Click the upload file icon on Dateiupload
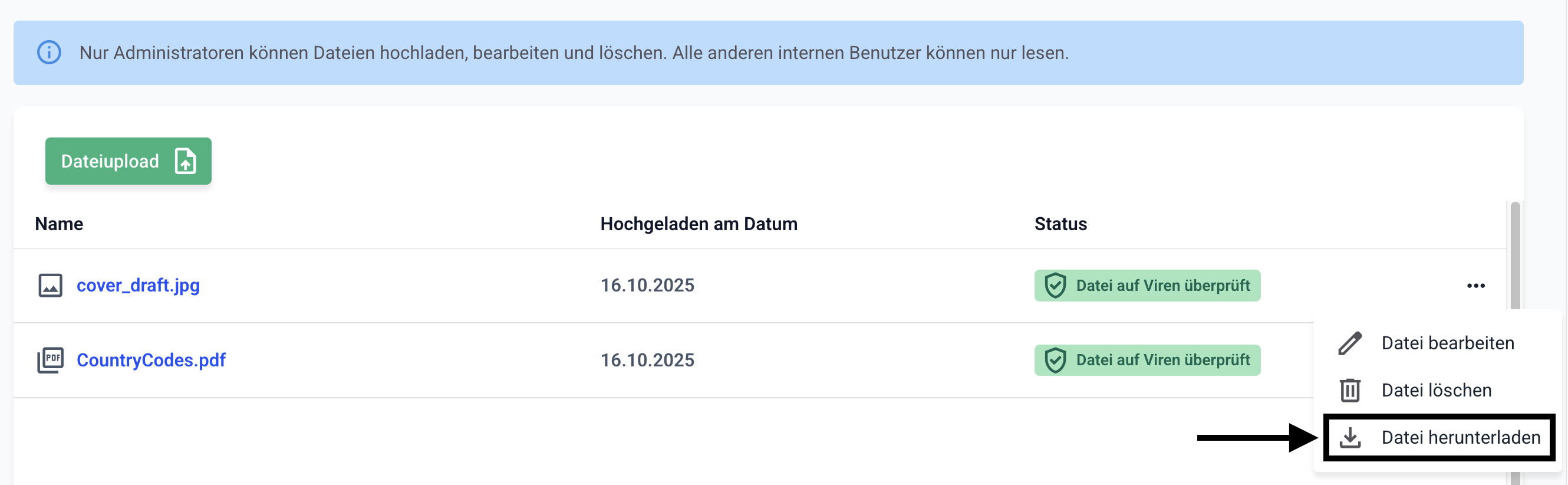 coord(185,162)
